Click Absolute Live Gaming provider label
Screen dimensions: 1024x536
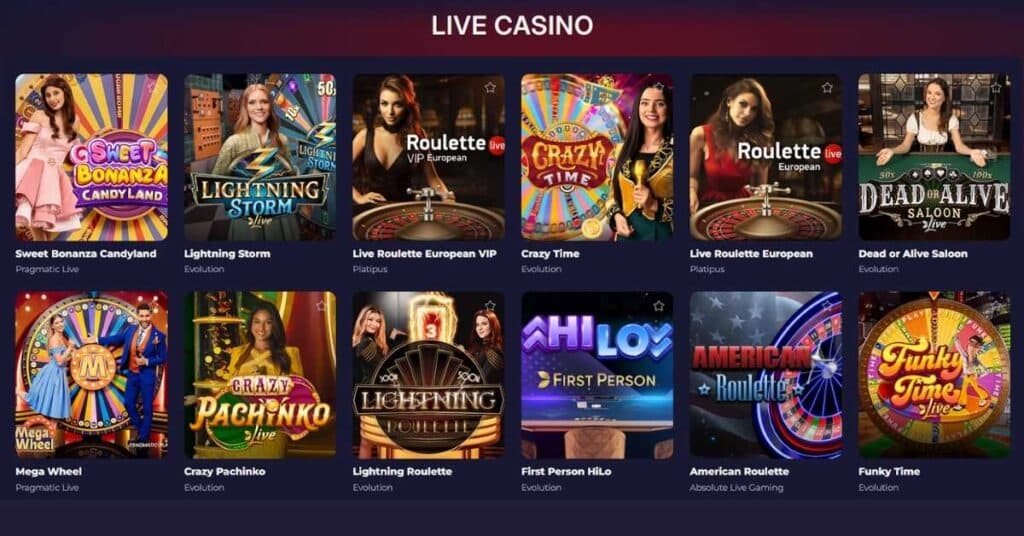tap(736, 487)
